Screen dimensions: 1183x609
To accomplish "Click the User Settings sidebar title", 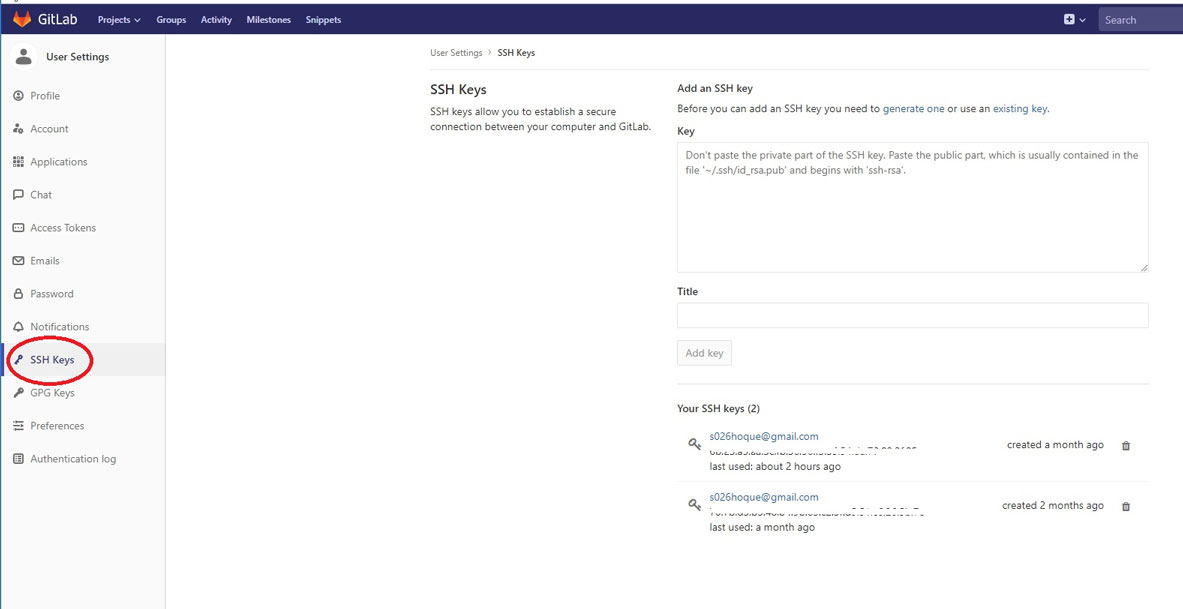I will [77, 57].
